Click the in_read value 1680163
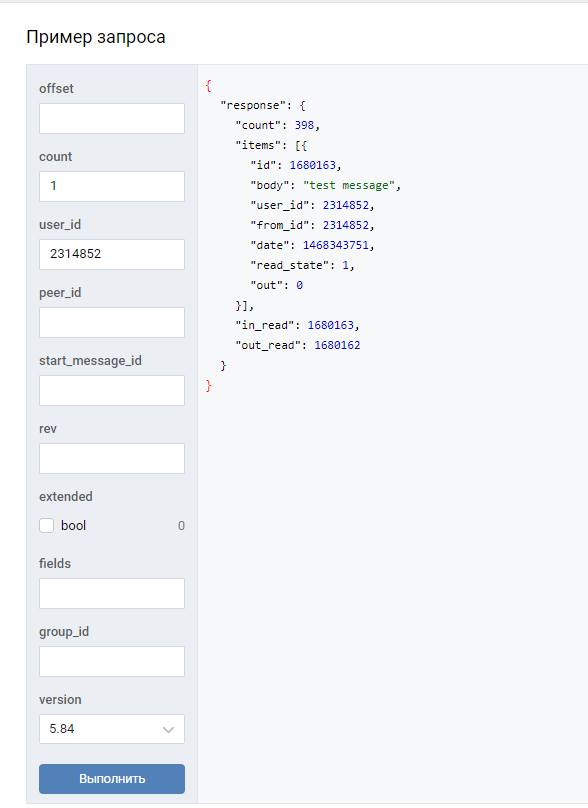Screen dimensions: 588x808 point(330,325)
